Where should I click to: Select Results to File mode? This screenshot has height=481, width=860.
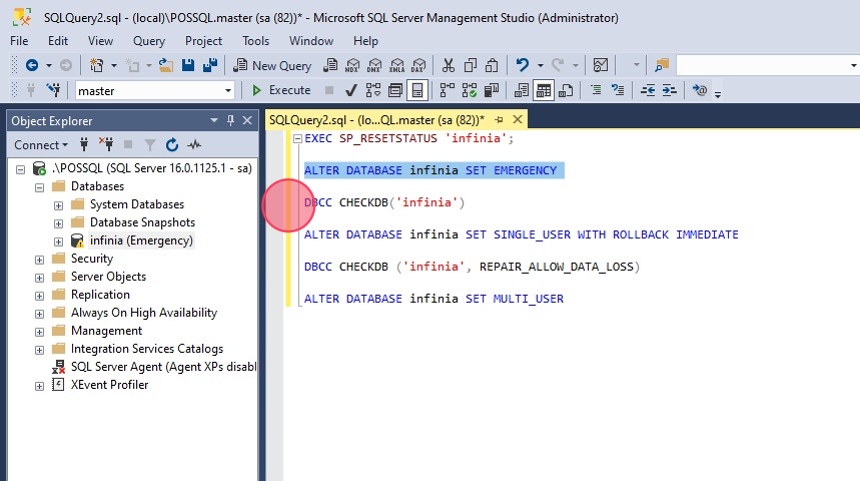pos(565,90)
